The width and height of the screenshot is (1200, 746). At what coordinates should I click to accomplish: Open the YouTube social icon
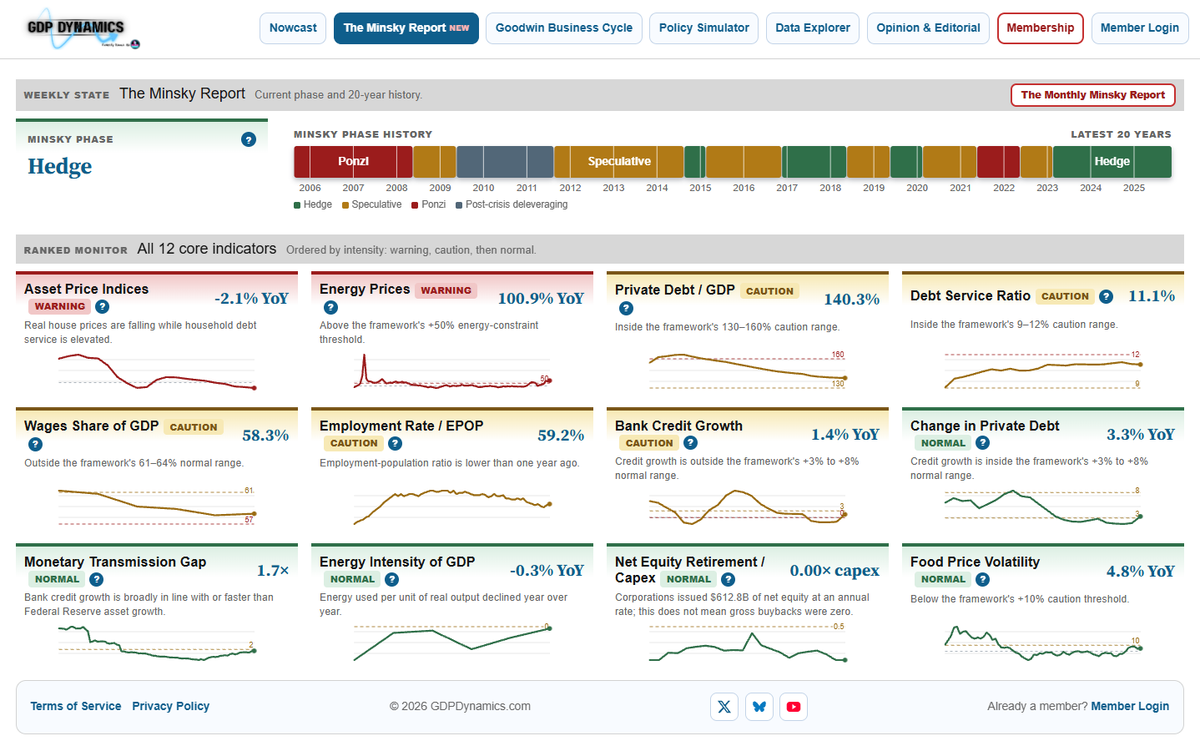[793, 706]
